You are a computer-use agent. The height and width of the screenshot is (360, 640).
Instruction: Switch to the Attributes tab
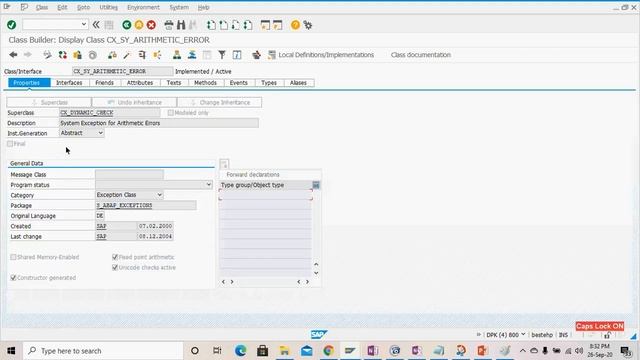pyautogui.click(x=140, y=83)
